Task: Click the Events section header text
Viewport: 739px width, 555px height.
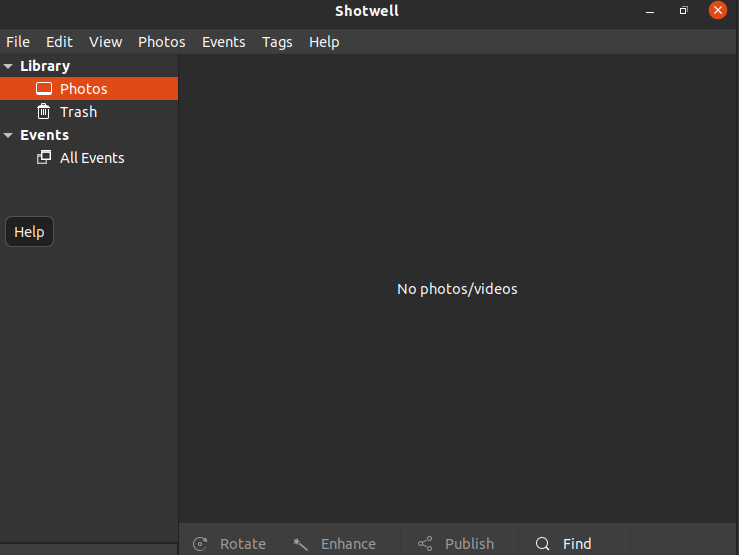Action: (x=44, y=135)
